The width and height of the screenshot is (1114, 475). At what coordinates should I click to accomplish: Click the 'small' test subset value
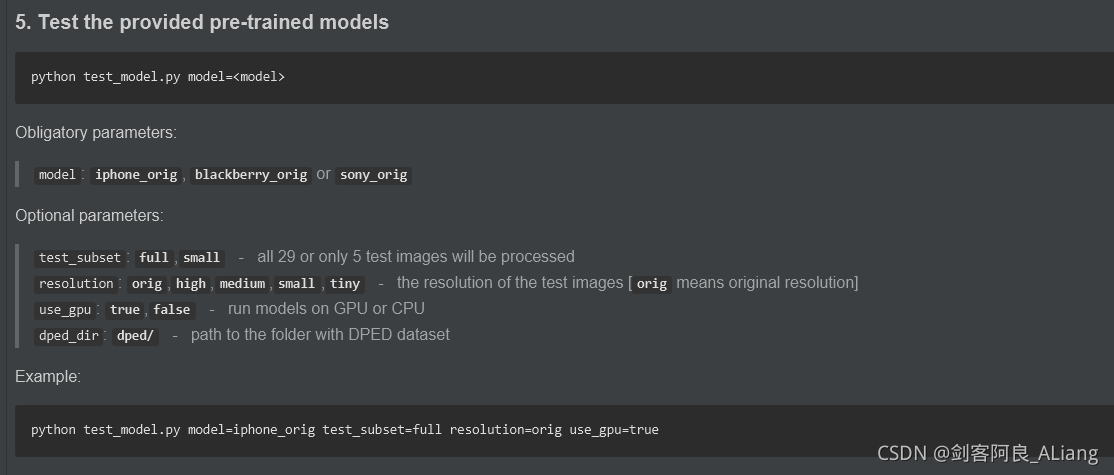(202, 257)
